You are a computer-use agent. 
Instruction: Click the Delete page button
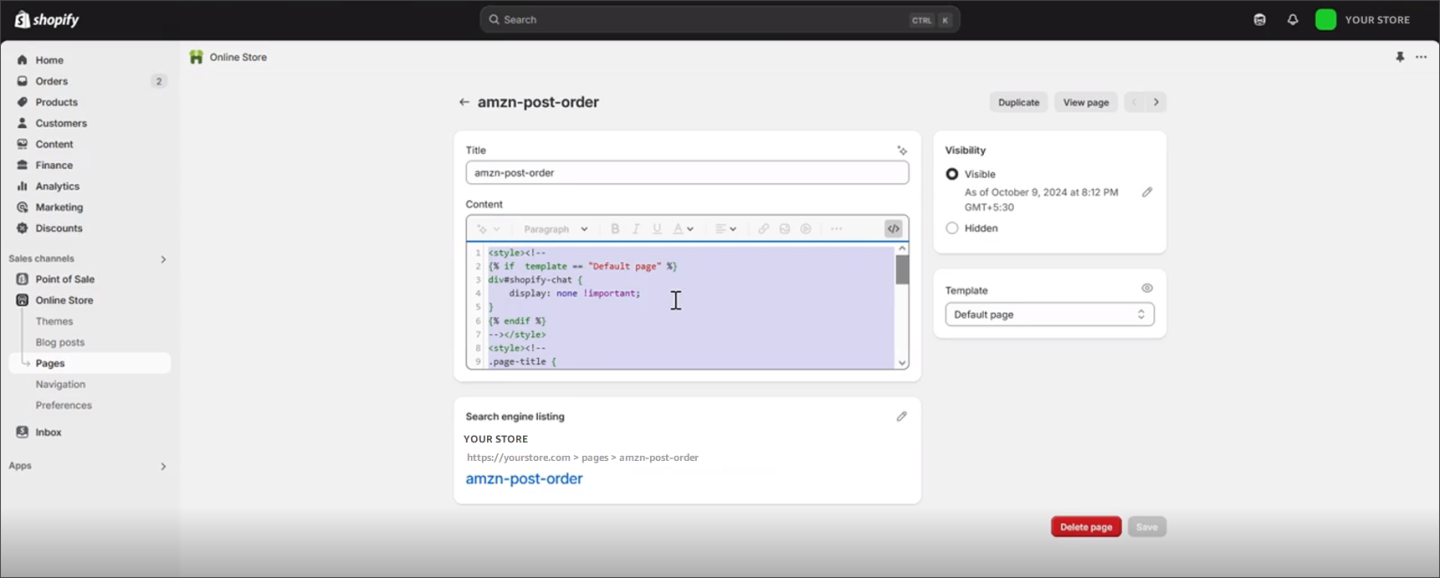click(x=1086, y=527)
